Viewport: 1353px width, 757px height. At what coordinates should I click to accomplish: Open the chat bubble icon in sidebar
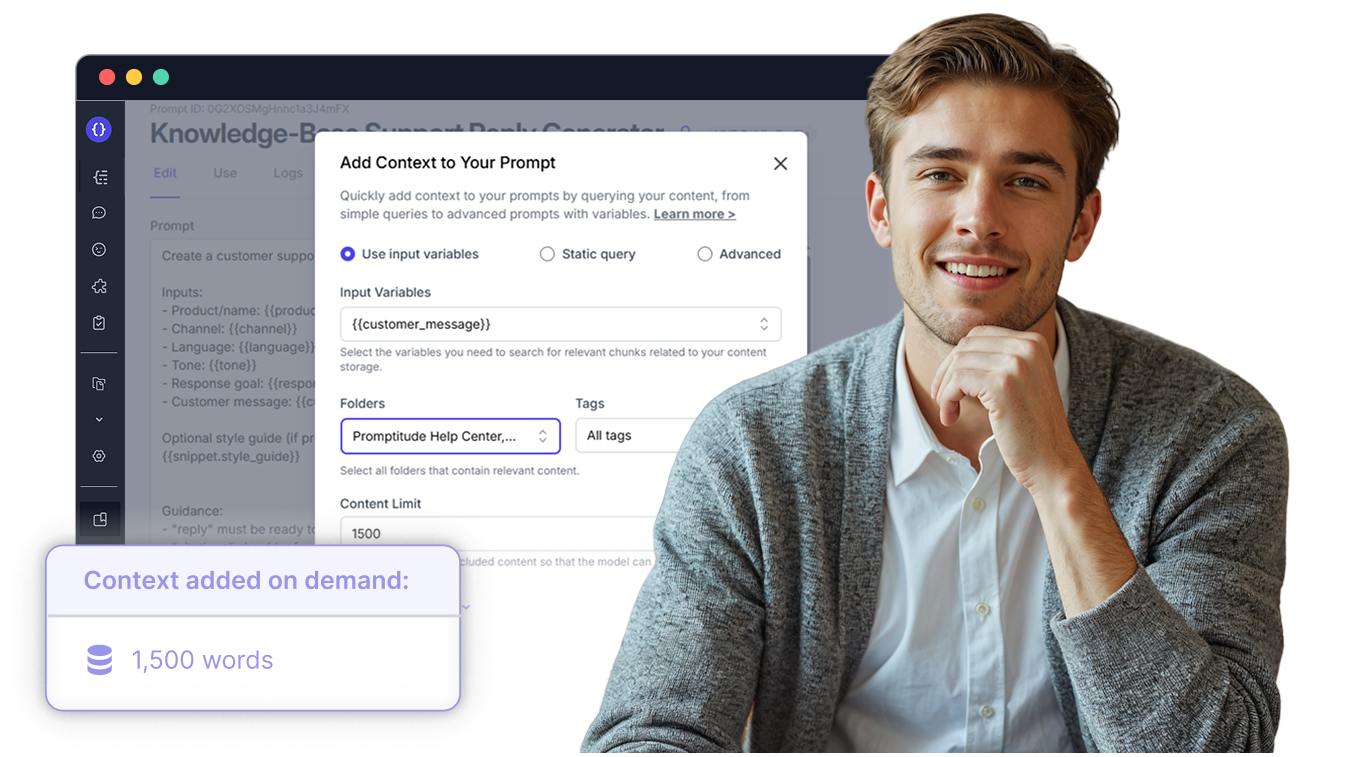pos(99,213)
